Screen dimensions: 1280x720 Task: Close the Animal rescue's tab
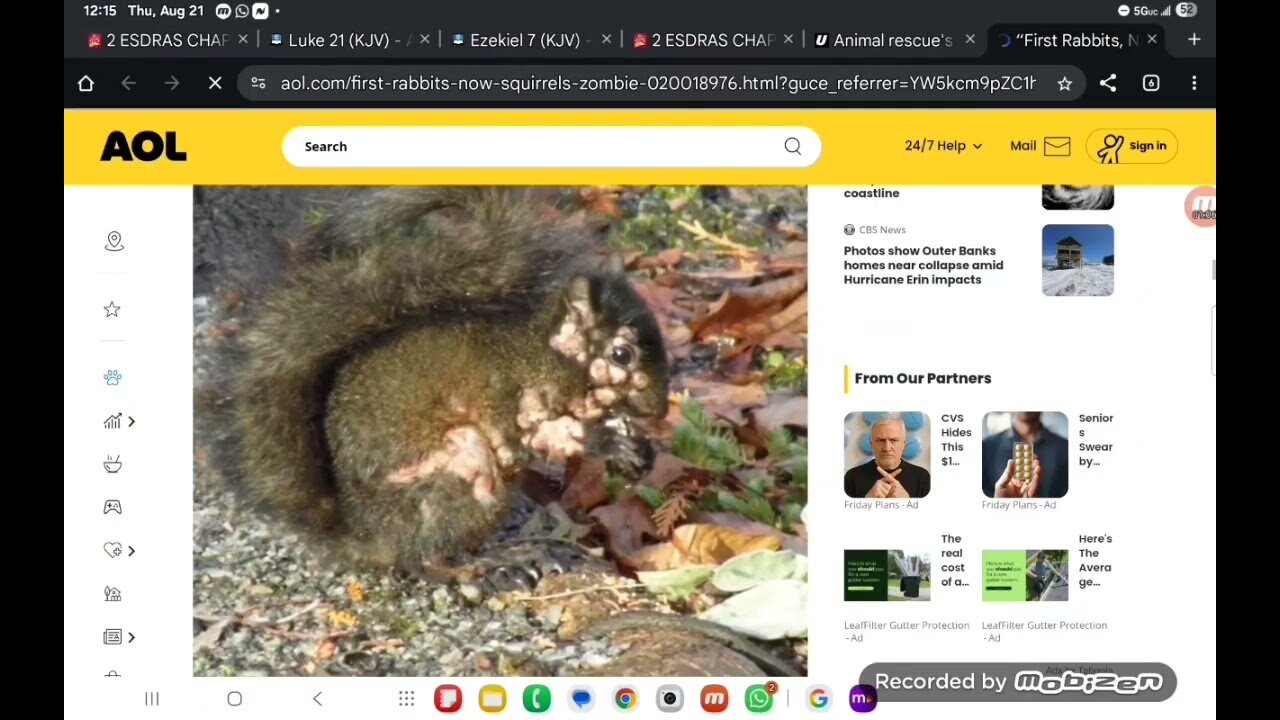(970, 40)
